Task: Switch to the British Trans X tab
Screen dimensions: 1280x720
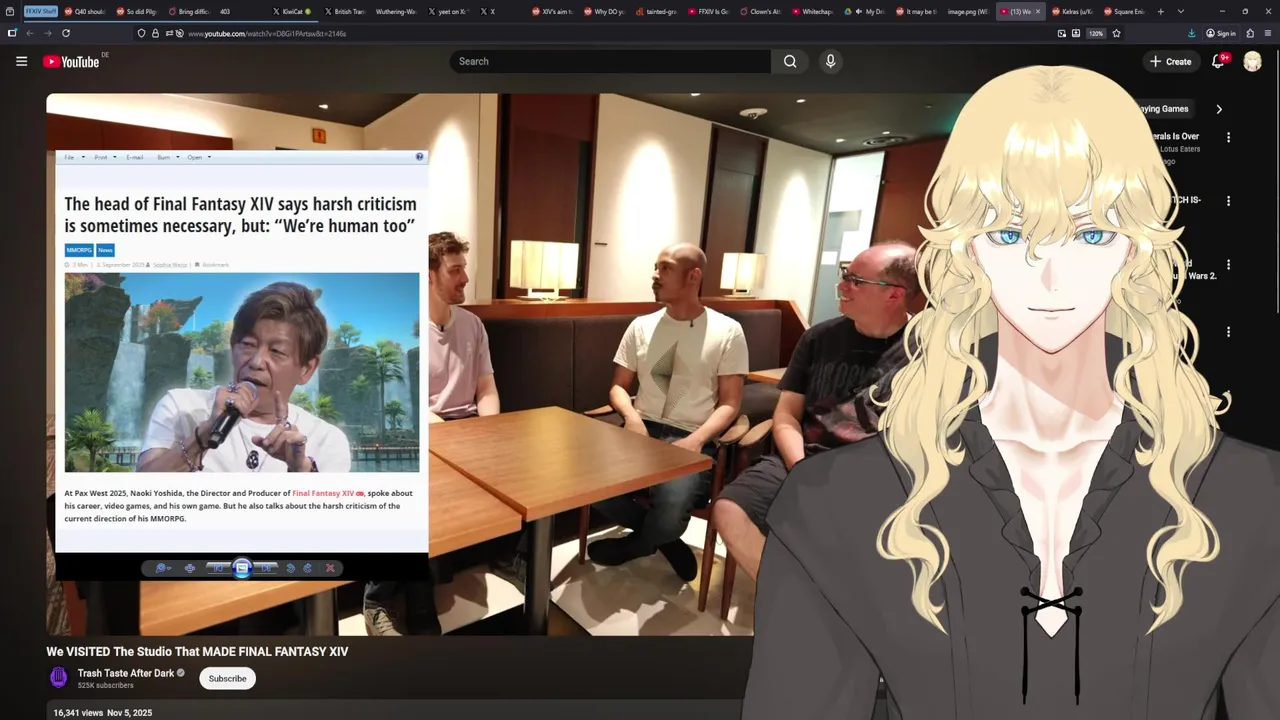Action: 345,11
